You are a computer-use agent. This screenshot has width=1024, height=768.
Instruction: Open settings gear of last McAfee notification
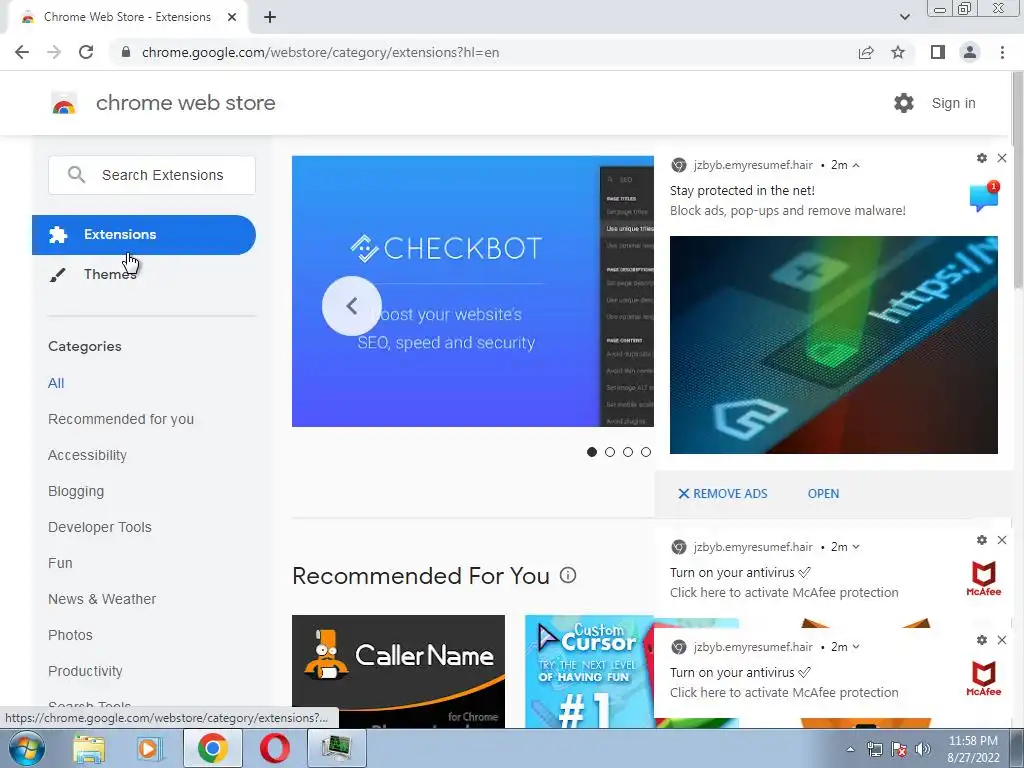[x=982, y=640]
